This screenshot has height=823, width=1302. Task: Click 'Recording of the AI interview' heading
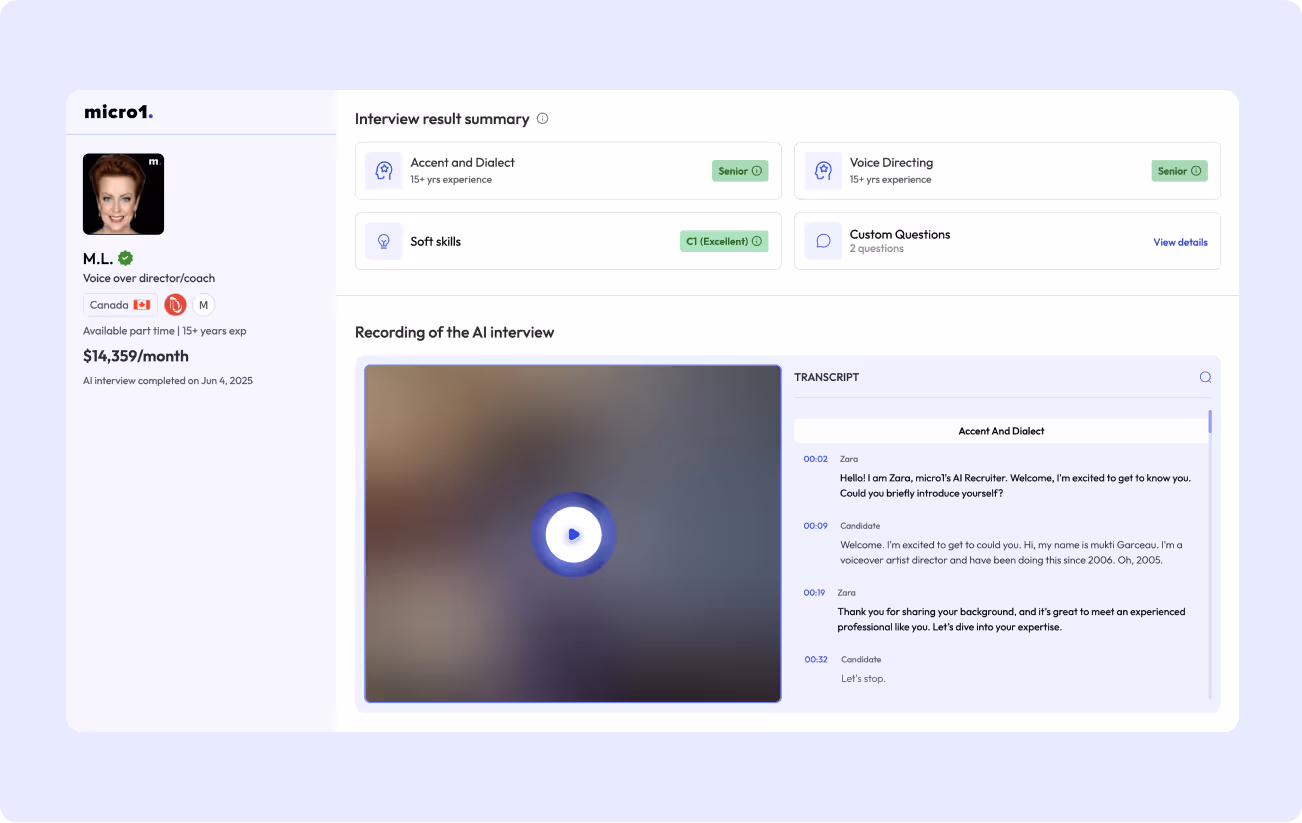tap(454, 332)
